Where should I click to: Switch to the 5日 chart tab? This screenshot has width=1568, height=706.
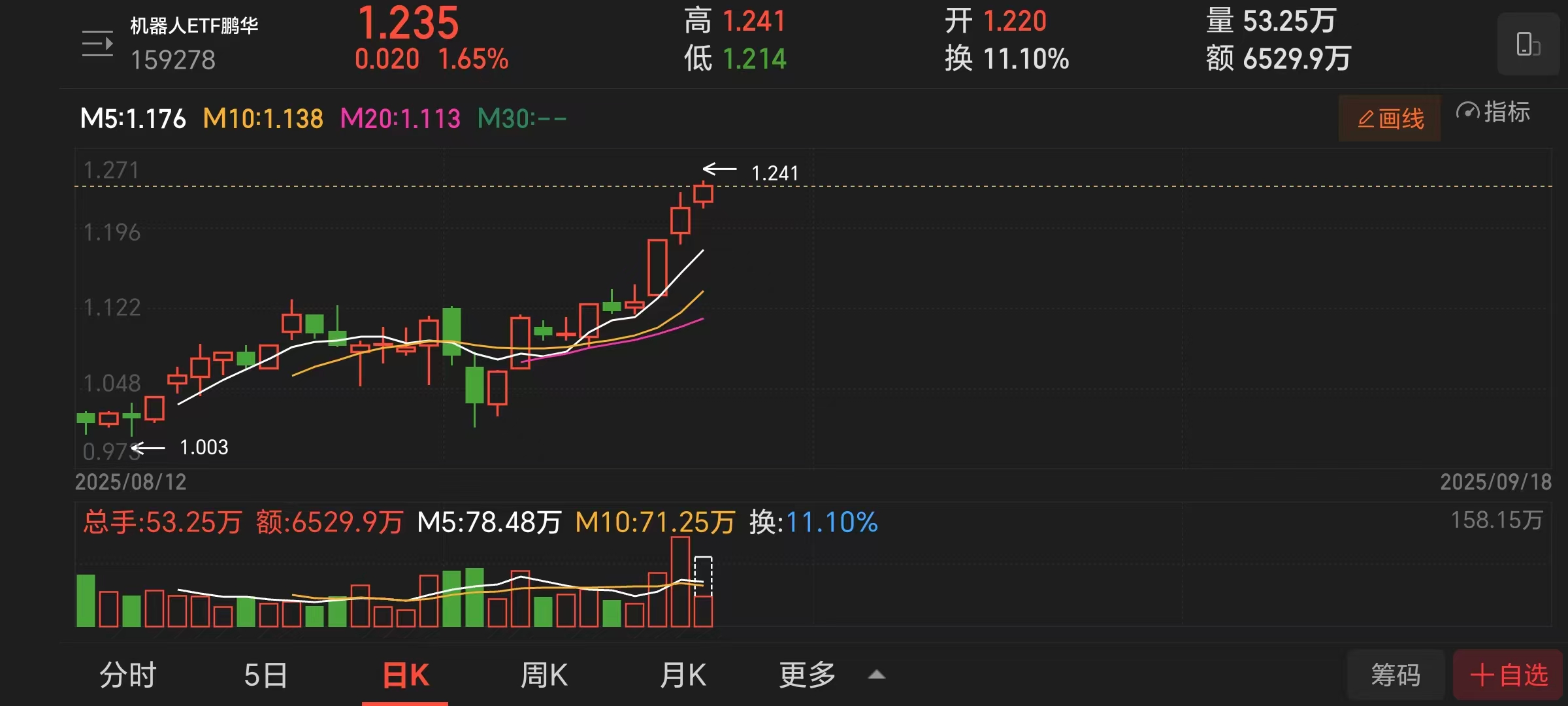265,675
